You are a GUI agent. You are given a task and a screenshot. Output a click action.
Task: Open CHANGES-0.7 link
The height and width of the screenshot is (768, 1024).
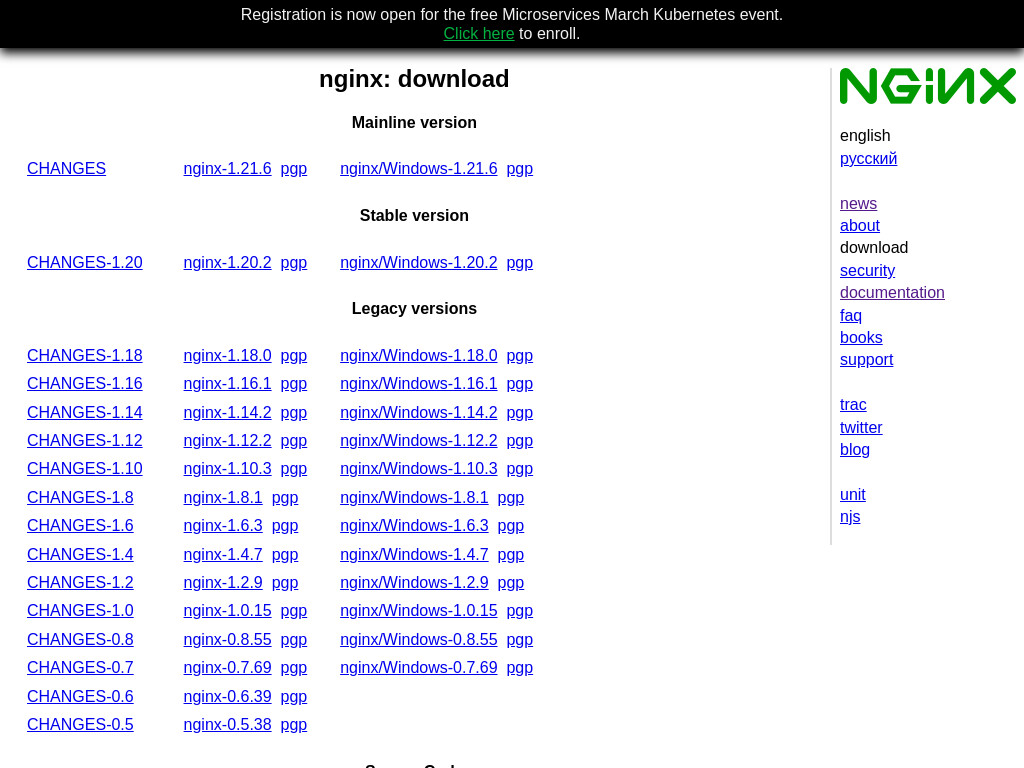coord(80,667)
